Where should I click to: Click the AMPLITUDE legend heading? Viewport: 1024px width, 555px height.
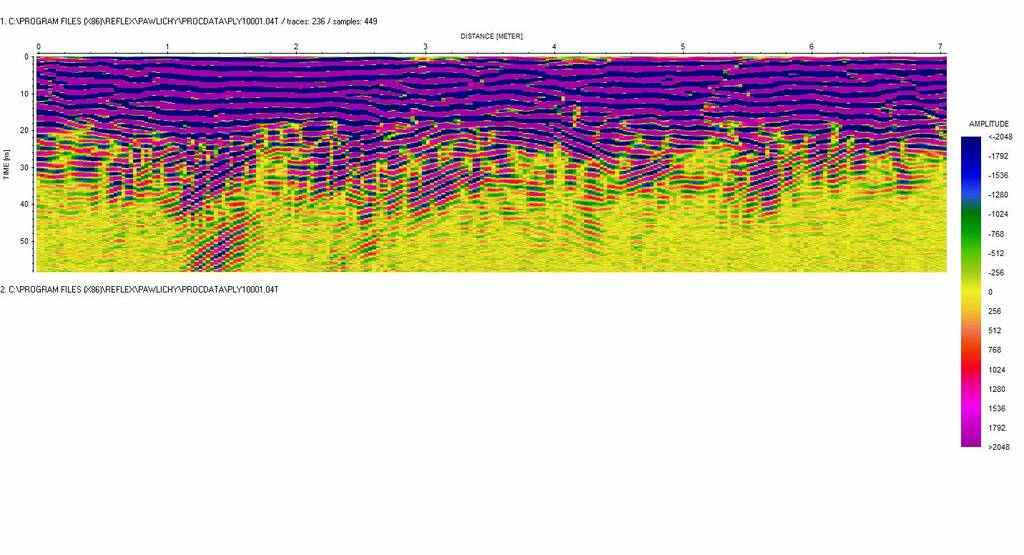989,124
